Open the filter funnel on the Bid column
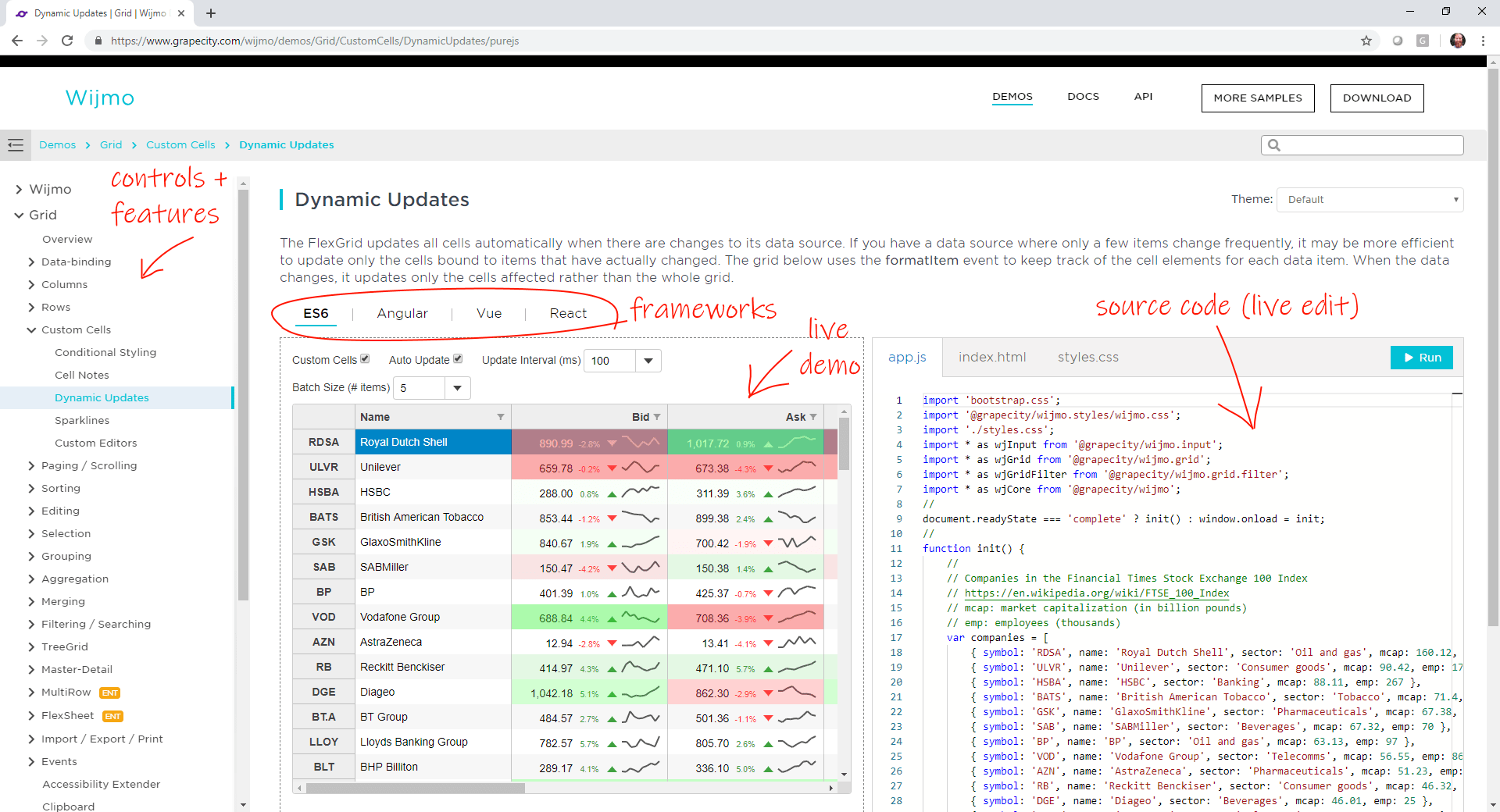1500x812 pixels. (x=657, y=417)
